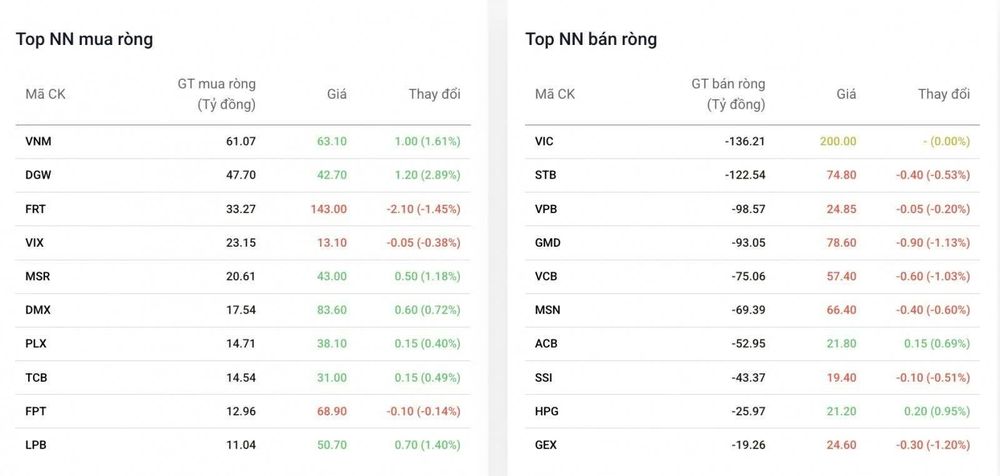
Task: Open the VNM stock row
Action: [243, 142]
